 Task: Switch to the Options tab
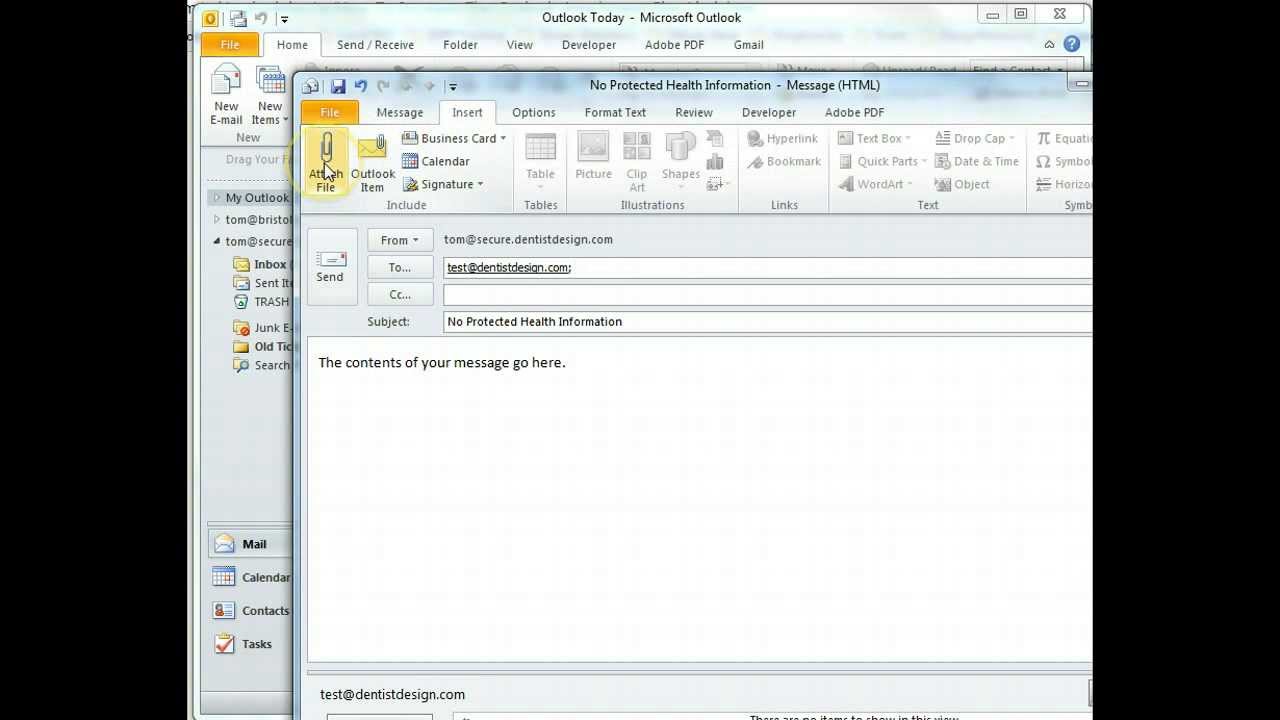coord(533,112)
